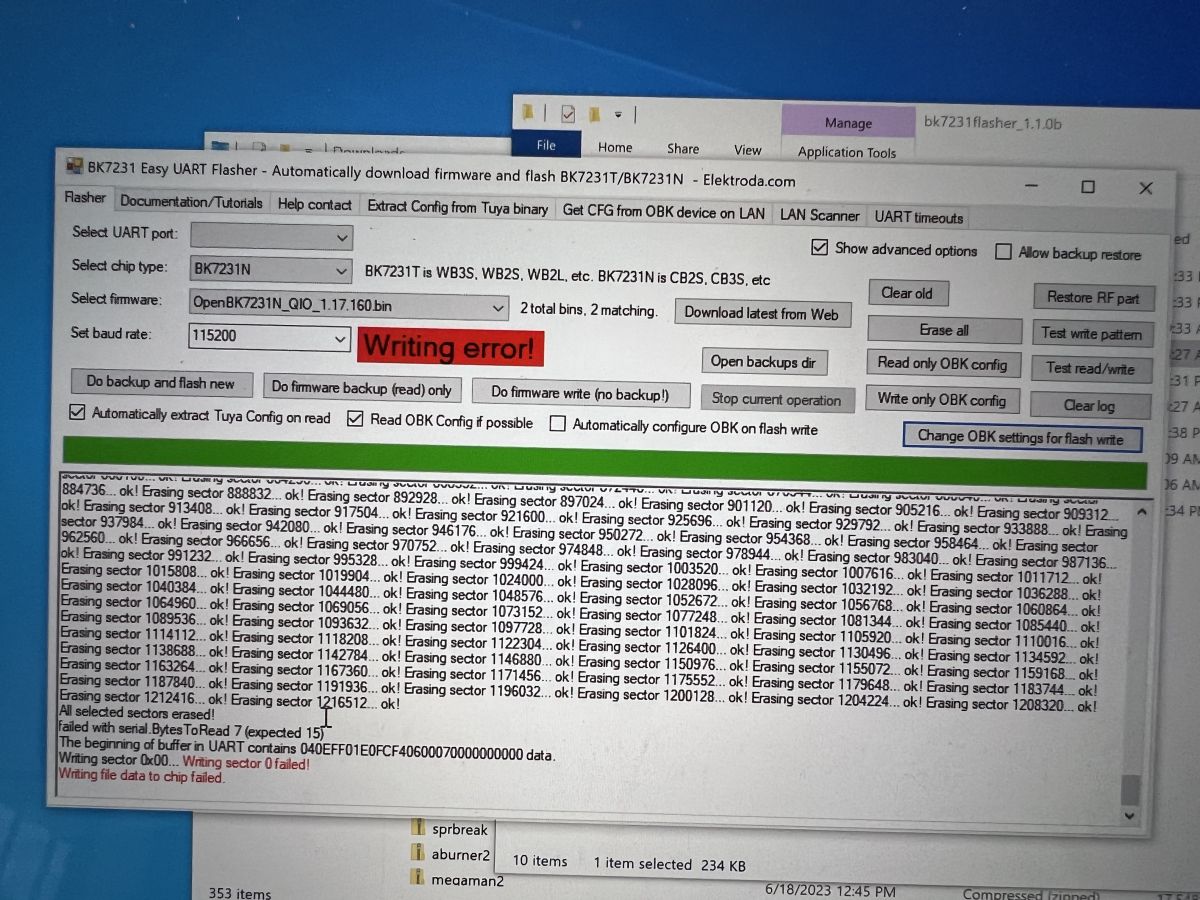Click the Properties checkmark icon in Explorer toolbar
This screenshot has height=900, width=1200.
click(568, 114)
